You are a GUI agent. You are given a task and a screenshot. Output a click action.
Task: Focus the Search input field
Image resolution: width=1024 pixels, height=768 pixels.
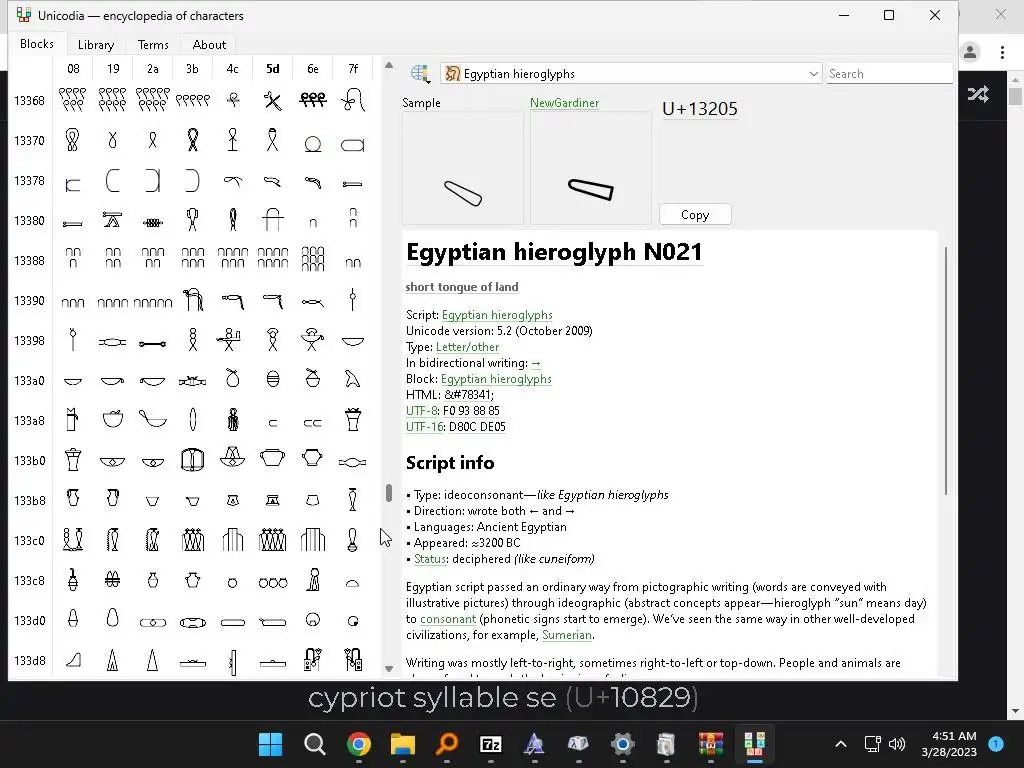click(889, 74)
